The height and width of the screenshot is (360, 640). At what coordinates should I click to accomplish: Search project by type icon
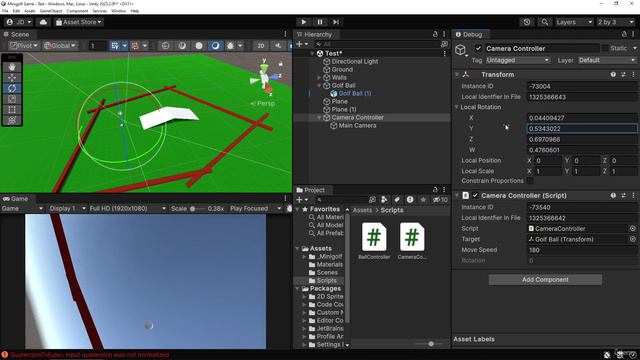click(384, 200)
